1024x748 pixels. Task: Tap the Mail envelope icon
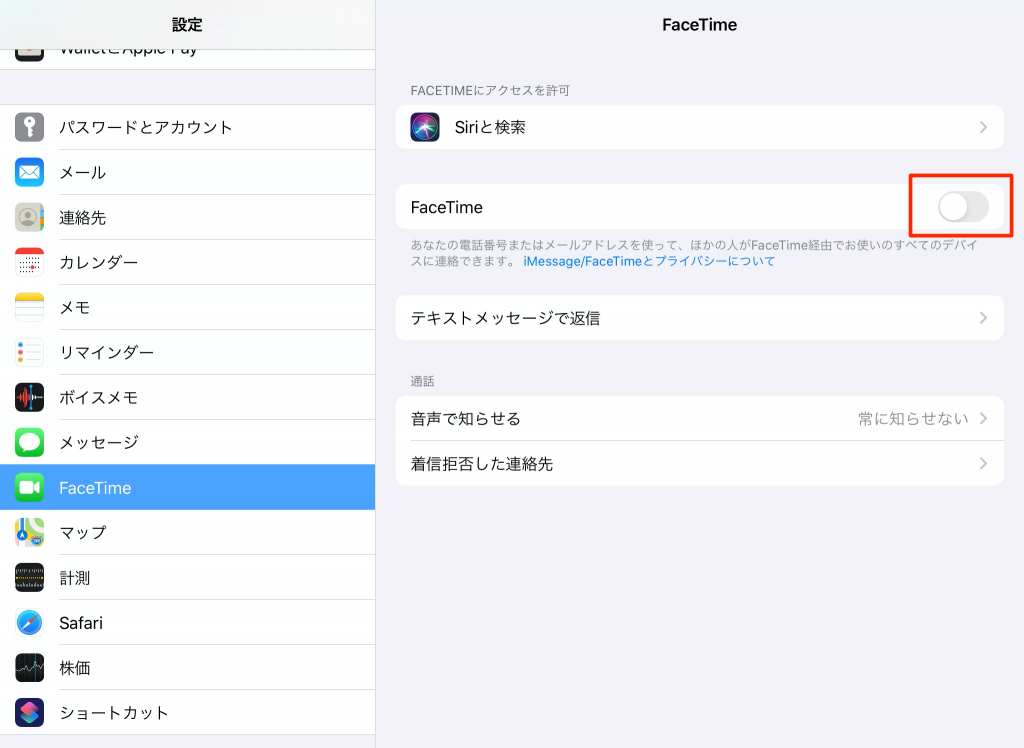coord(29,172)
